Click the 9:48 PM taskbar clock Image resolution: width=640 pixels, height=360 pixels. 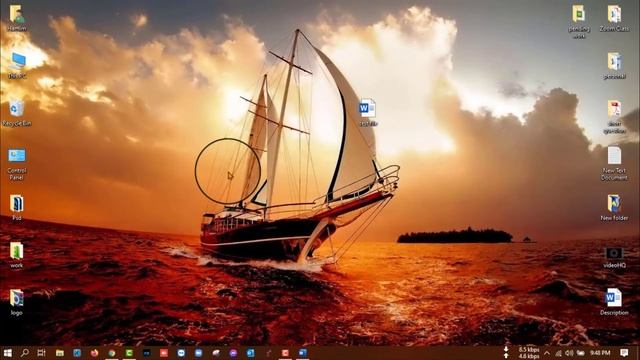pos(600,353)
